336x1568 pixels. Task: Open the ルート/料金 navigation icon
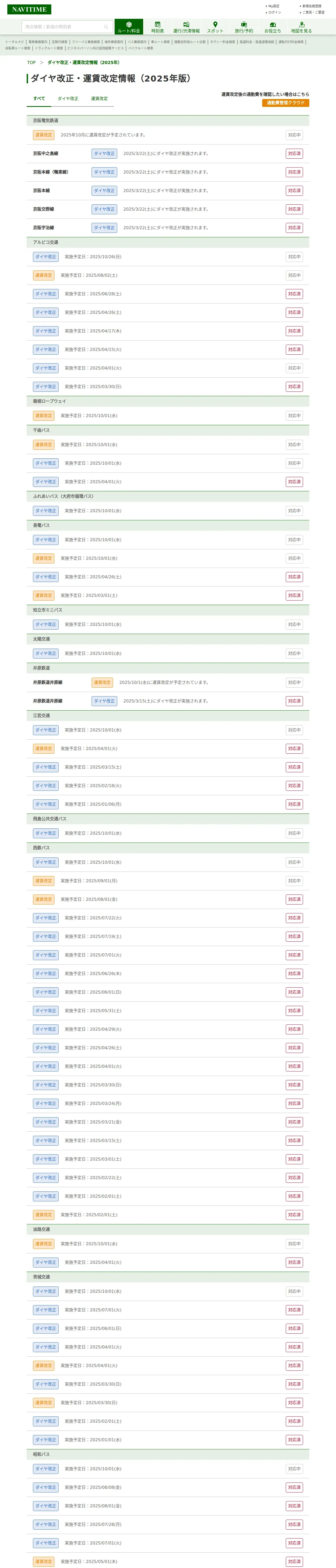(129, 27)
